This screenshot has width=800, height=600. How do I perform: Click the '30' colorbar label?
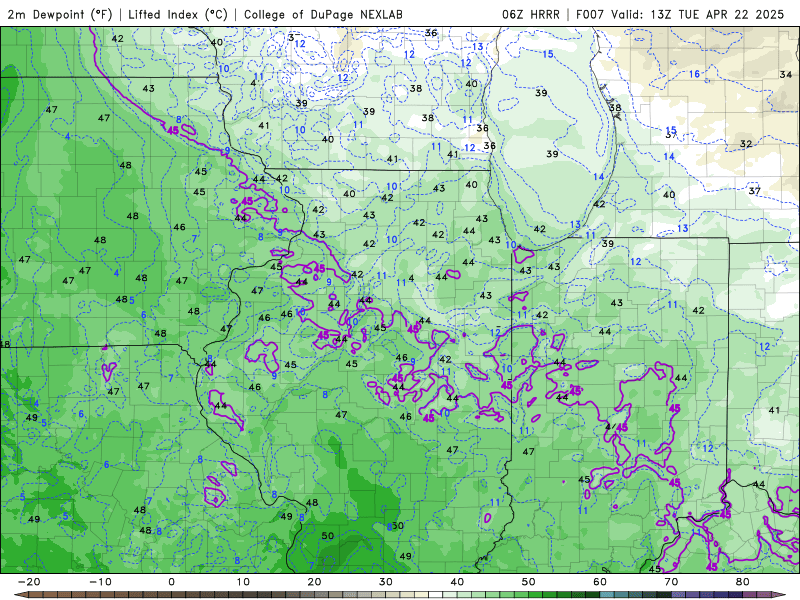pyautogui.click(x=386, y=582)
